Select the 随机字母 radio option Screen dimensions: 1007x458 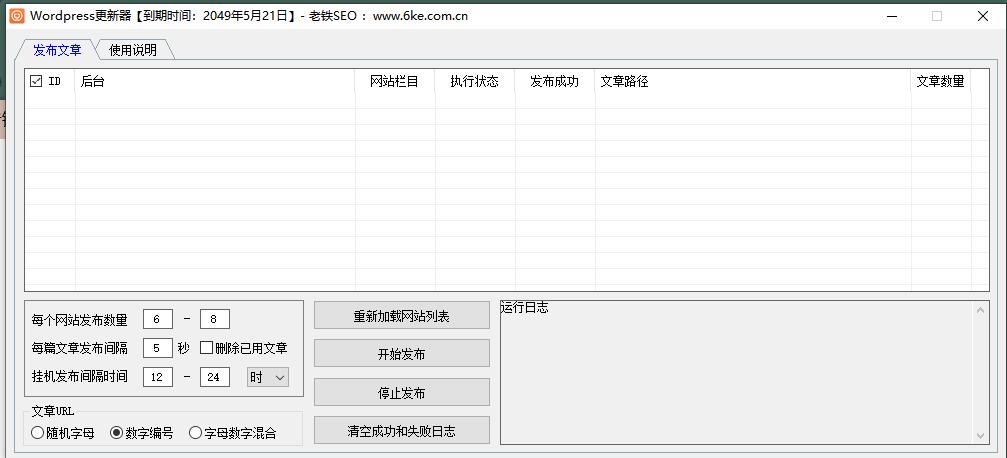pyautogui.click(x=38, y=433)
